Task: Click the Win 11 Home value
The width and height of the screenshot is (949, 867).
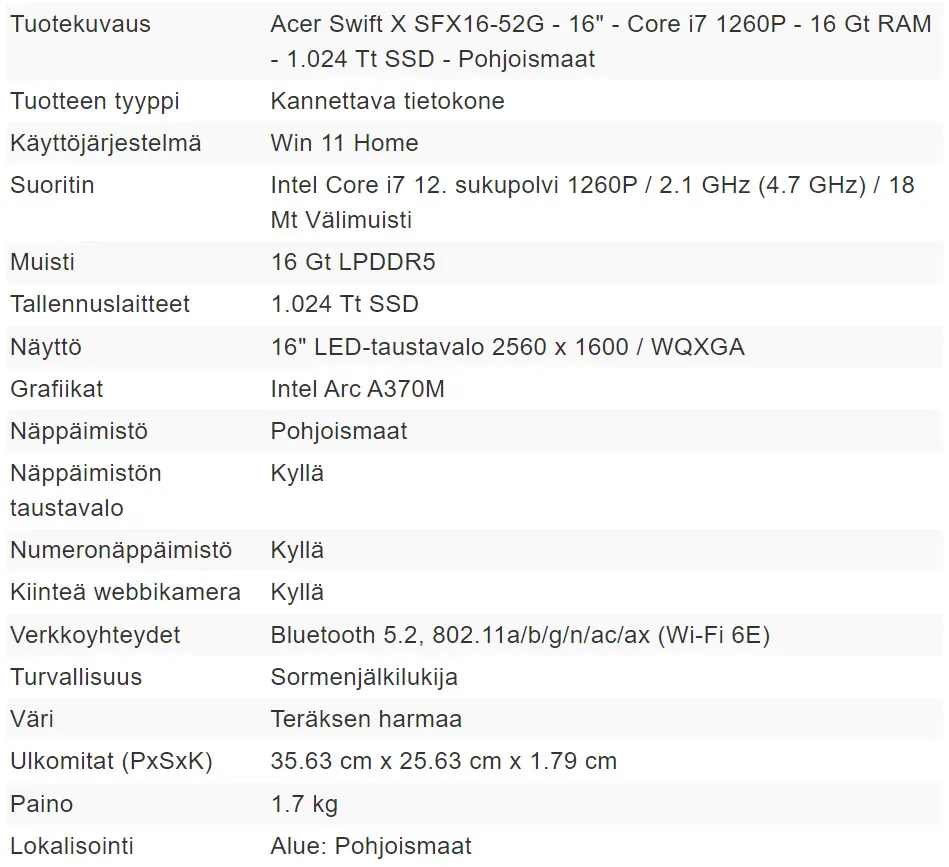Action: point(344,143)
